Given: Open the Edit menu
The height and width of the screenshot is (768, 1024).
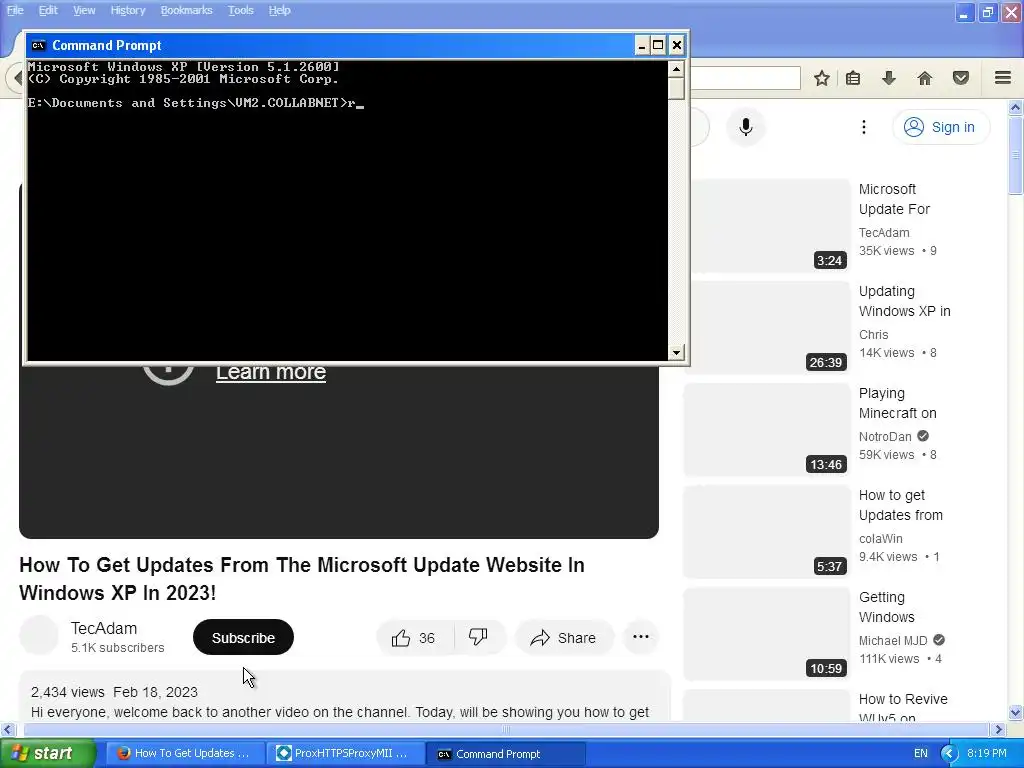Looking at the screenshot, I should point(48,10).
